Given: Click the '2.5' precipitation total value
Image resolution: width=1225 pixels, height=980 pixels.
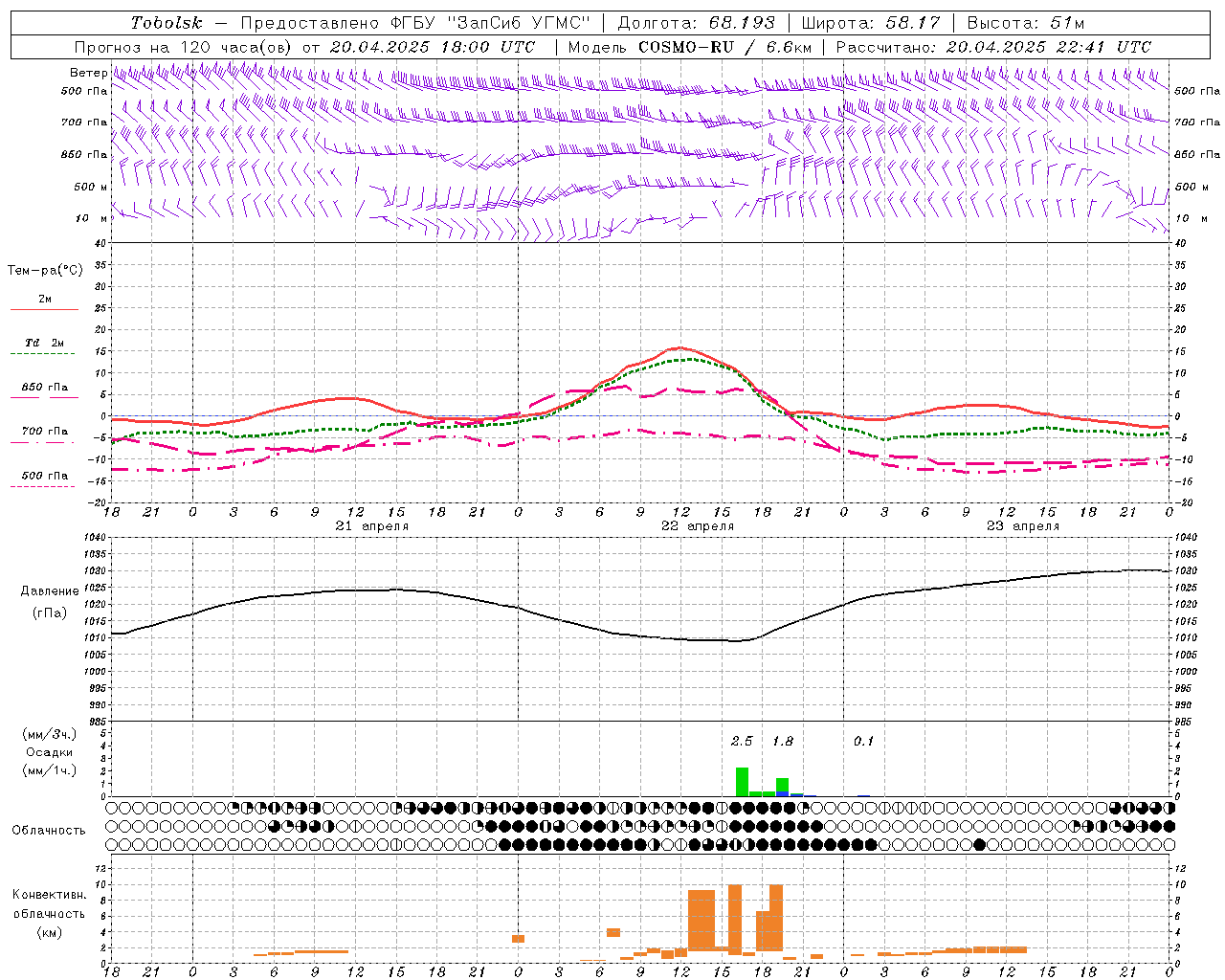Looking at the screenshot, I should pyautogui.click(x=742, y=741).
